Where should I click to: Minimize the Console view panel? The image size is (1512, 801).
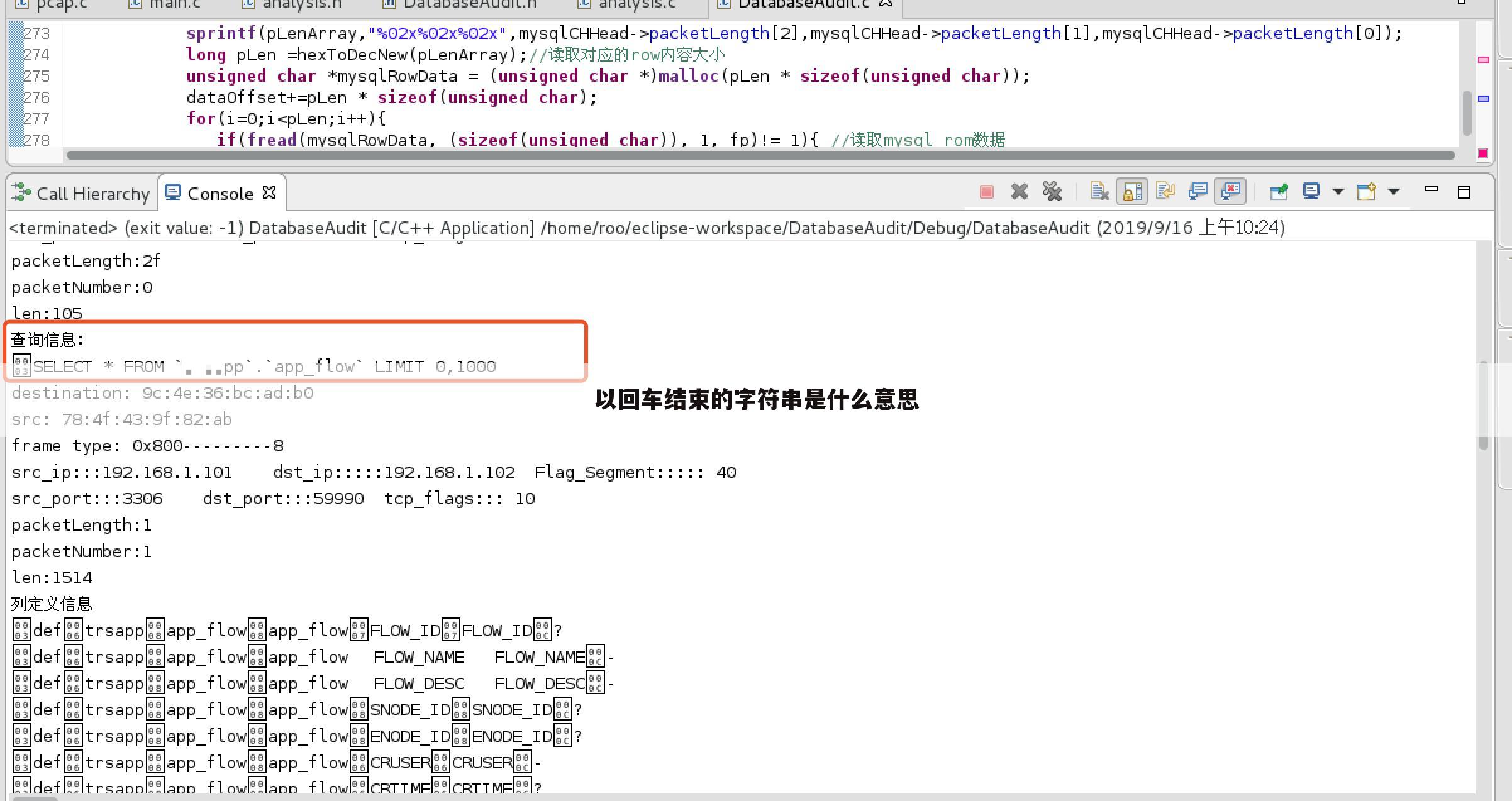pyautogui.click(x=1431, y=189)
